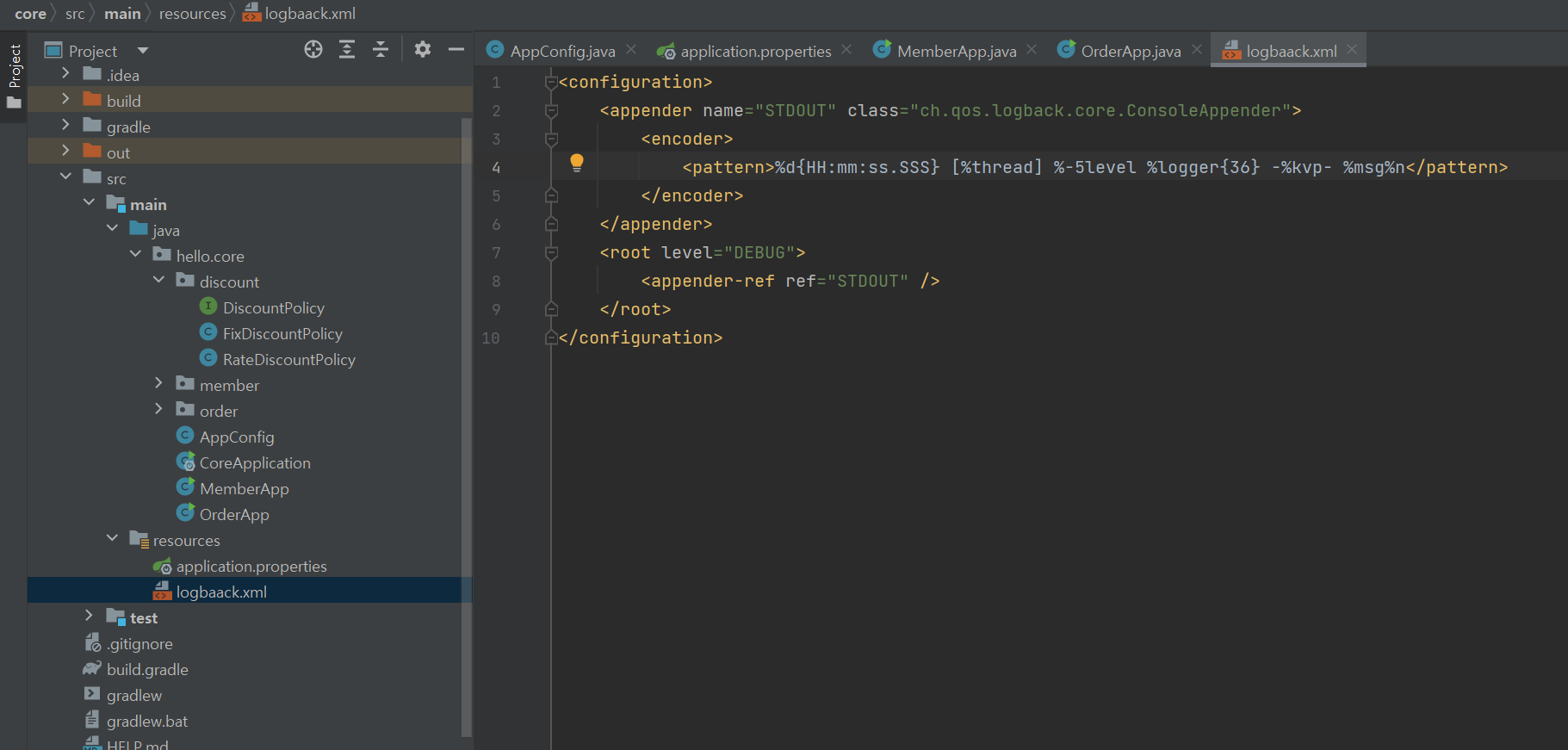Image resolution: width=1568 pixels, height=750 pixels.
Task: Fold the appender tag on line 2
Action: (x=551, y=110)
